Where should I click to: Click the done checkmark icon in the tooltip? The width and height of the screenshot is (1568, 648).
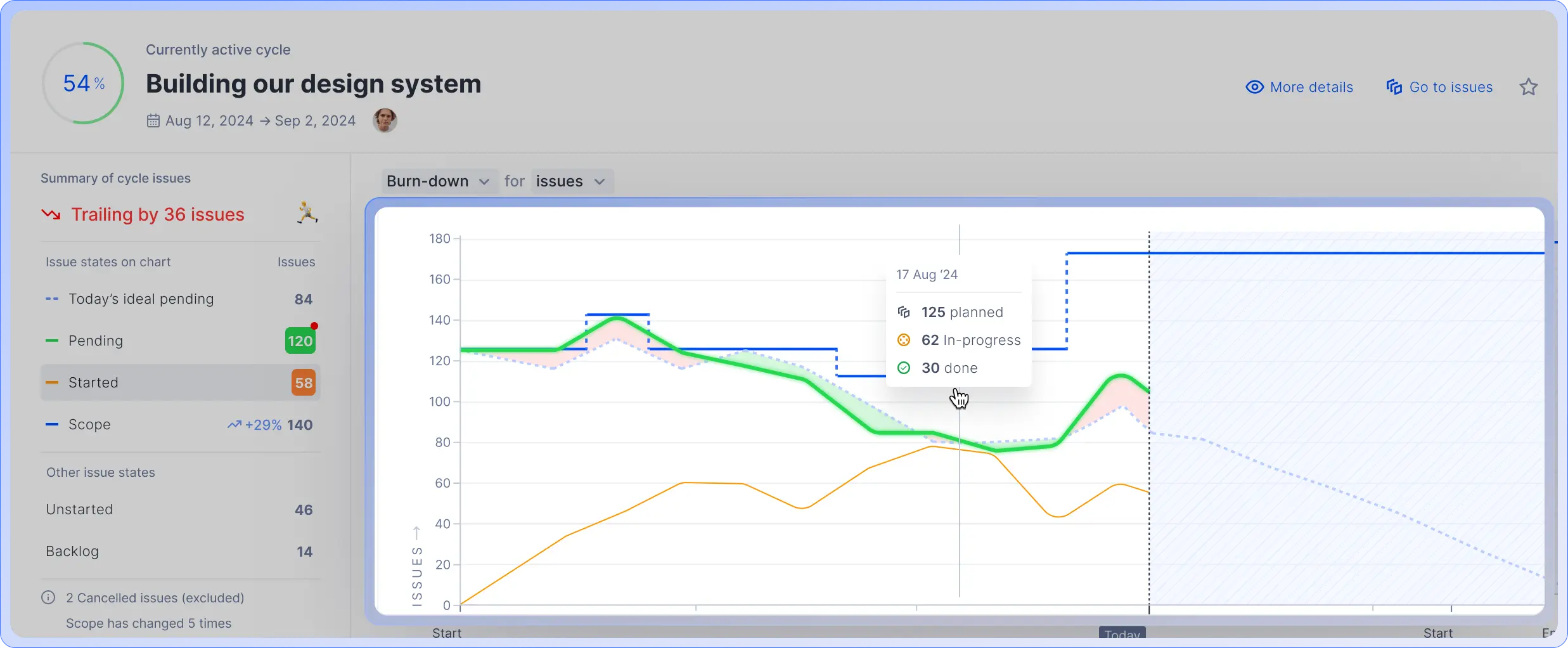pyautogui.click(x=904, y=368)
